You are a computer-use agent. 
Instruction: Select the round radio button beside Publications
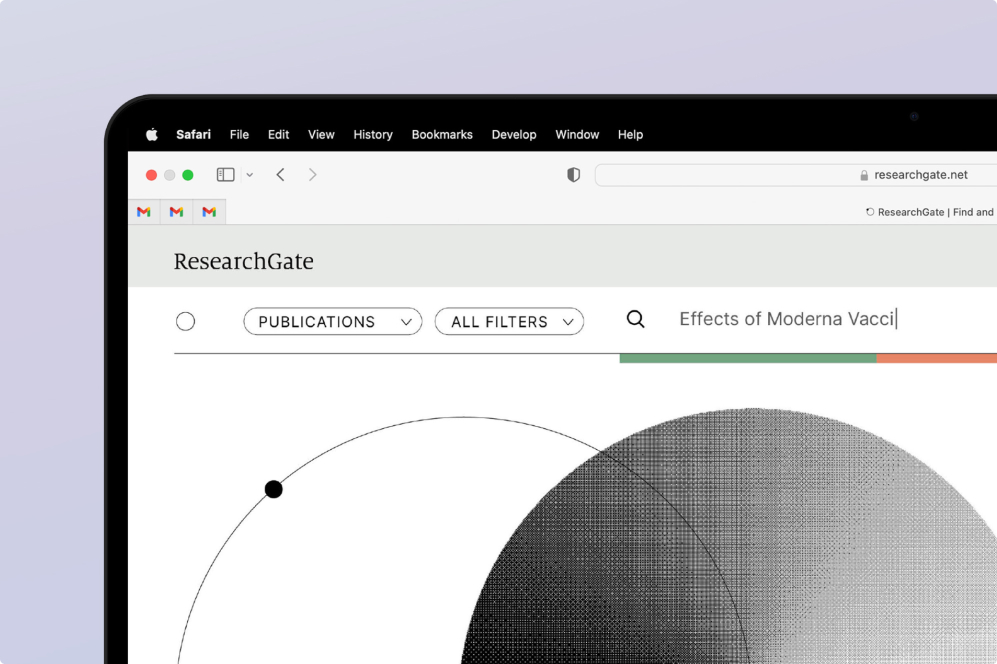186,321
